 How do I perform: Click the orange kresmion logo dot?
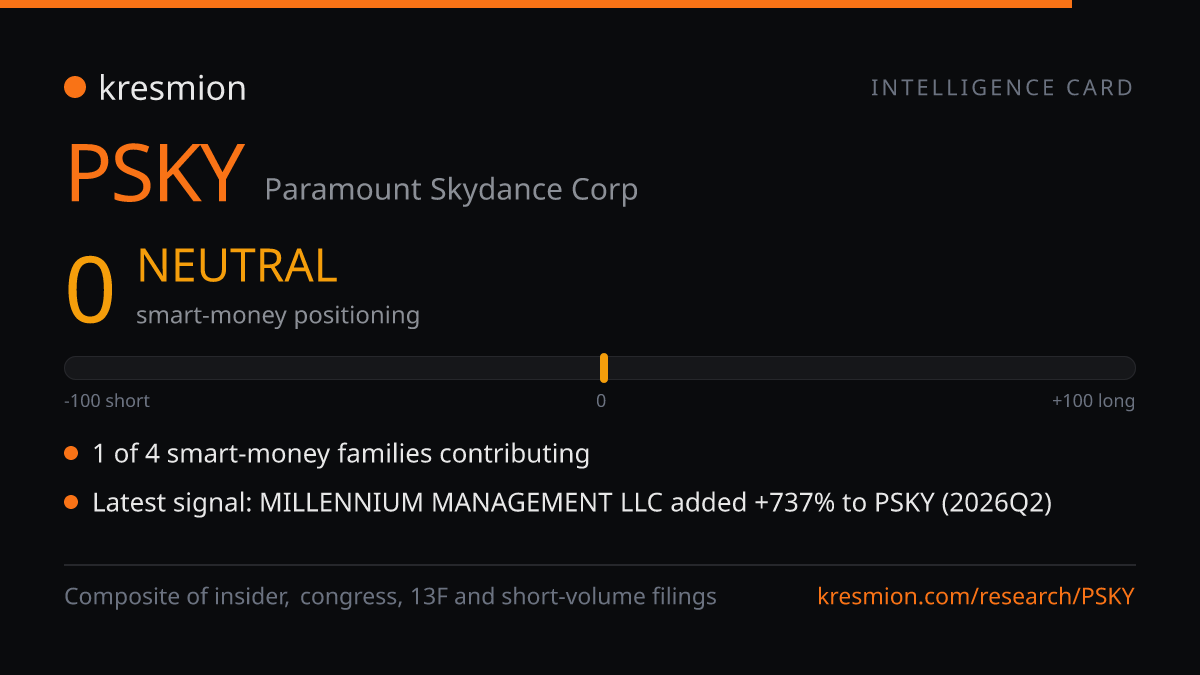[75, 88]
